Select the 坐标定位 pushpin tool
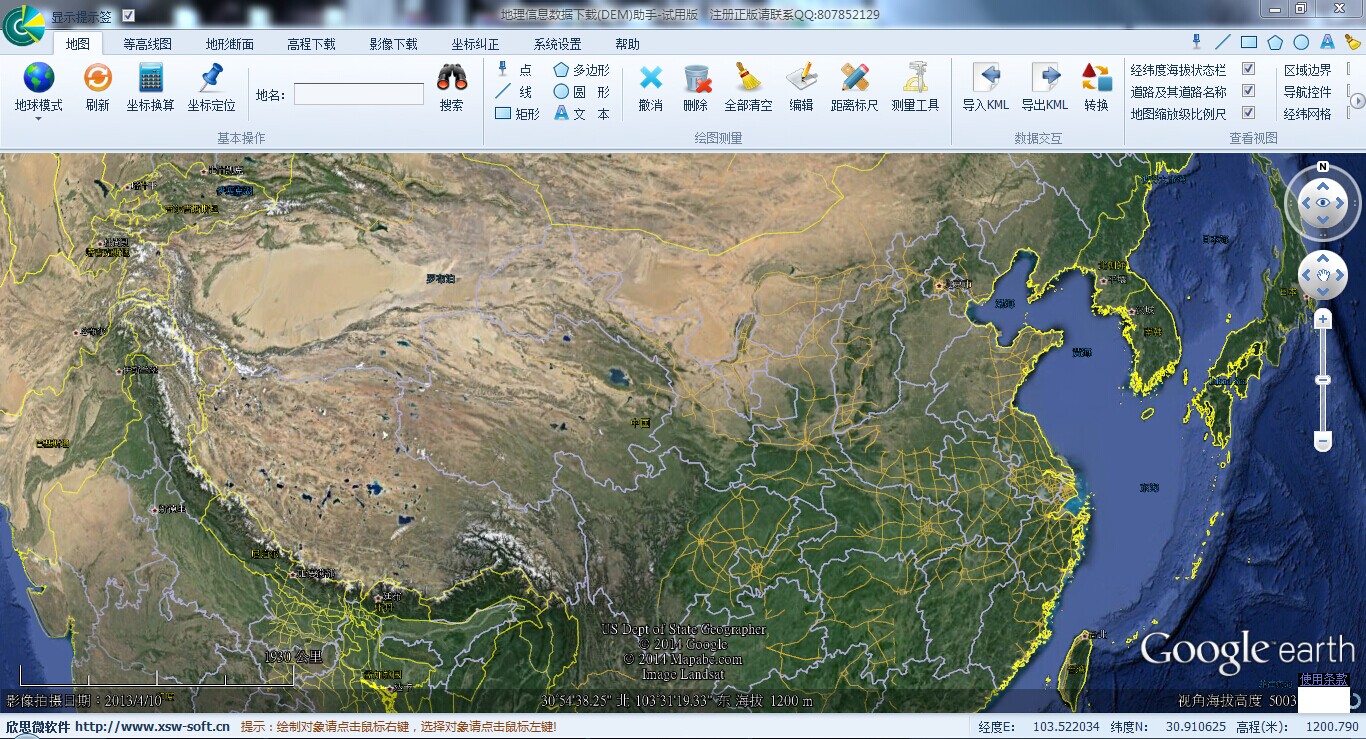The width and height of the screenshot is (1366, 739). 211,78
